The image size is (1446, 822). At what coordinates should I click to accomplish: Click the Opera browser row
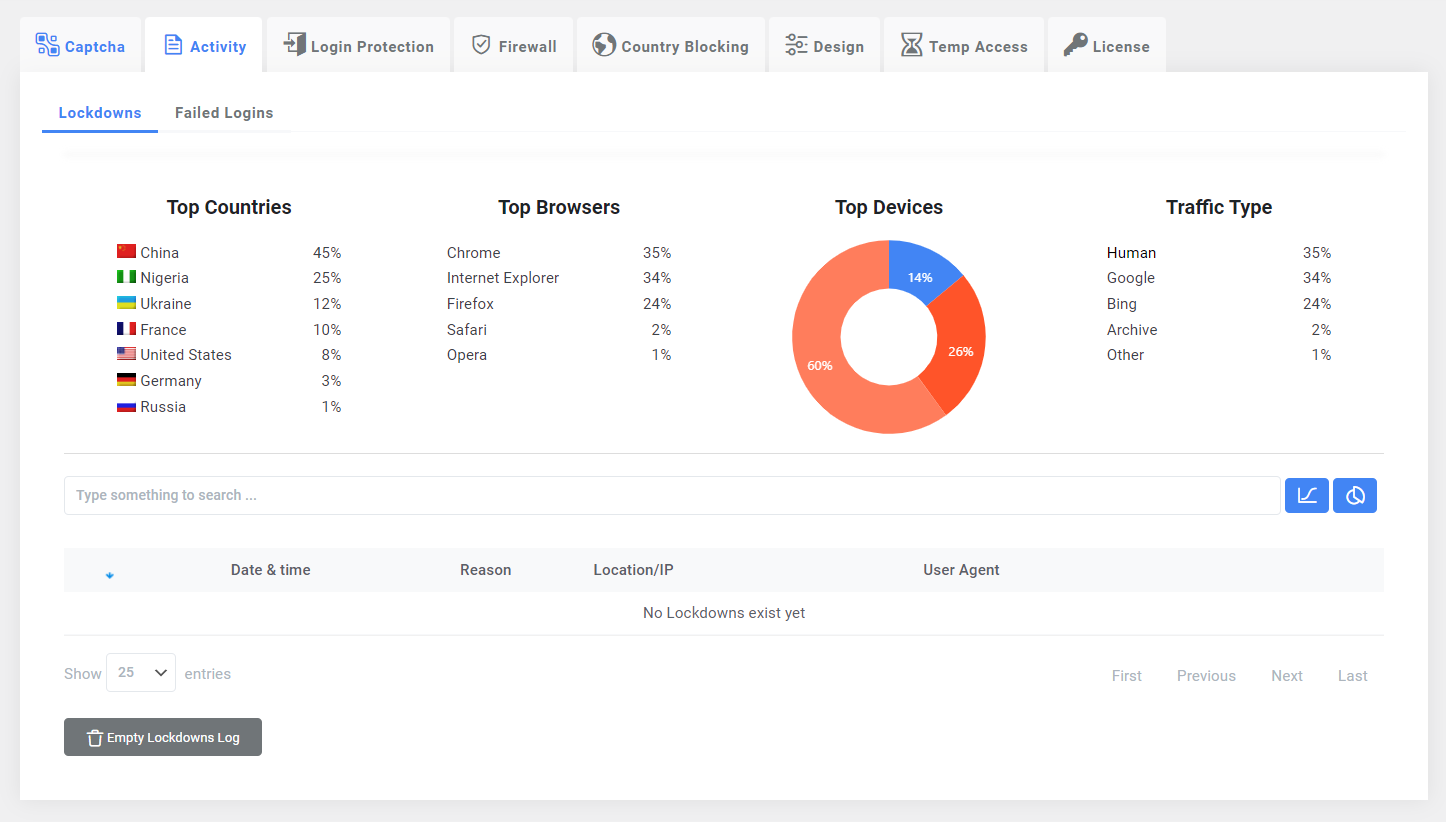click(559, 355)
